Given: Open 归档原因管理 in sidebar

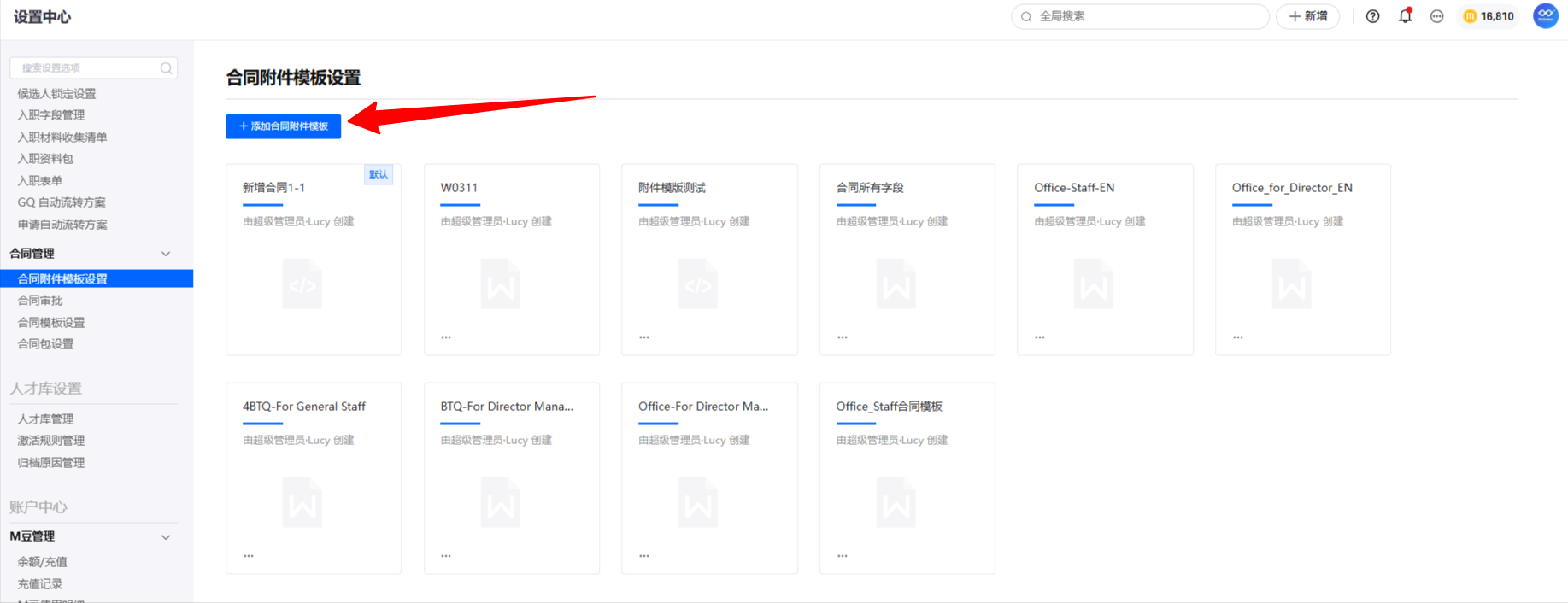Looking at the screenshot, I should coord(51,463).
